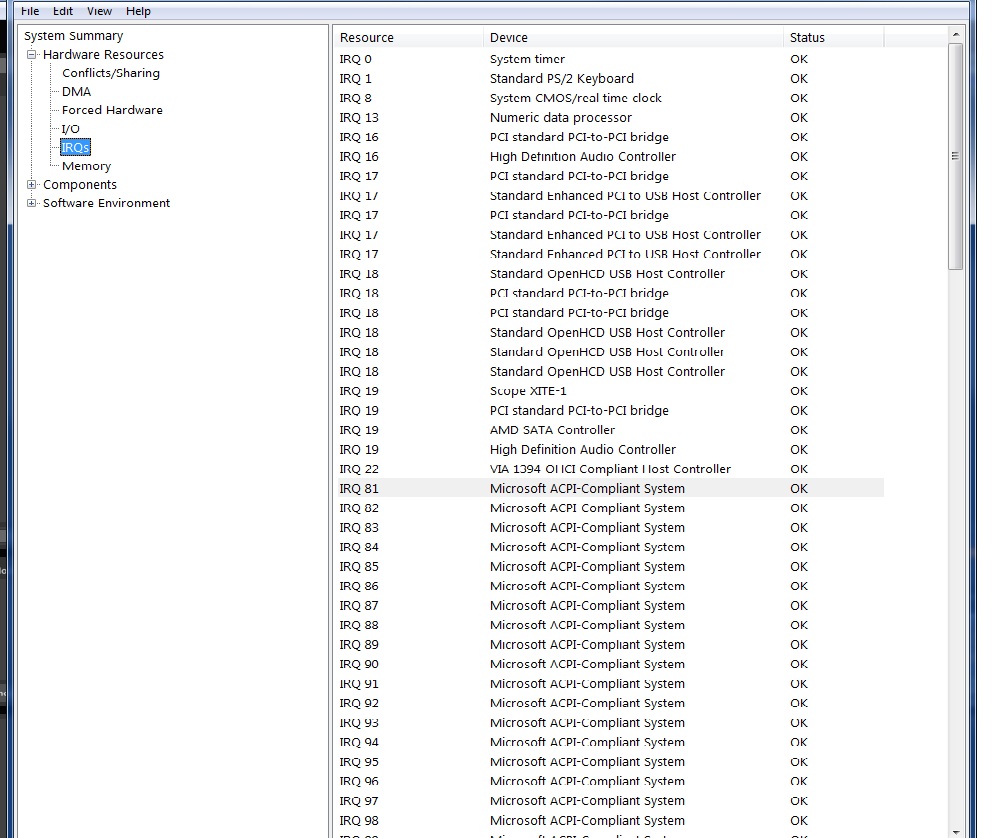Open the File menu
This screenshot has width=1008, height=838.
click(30, 11)
